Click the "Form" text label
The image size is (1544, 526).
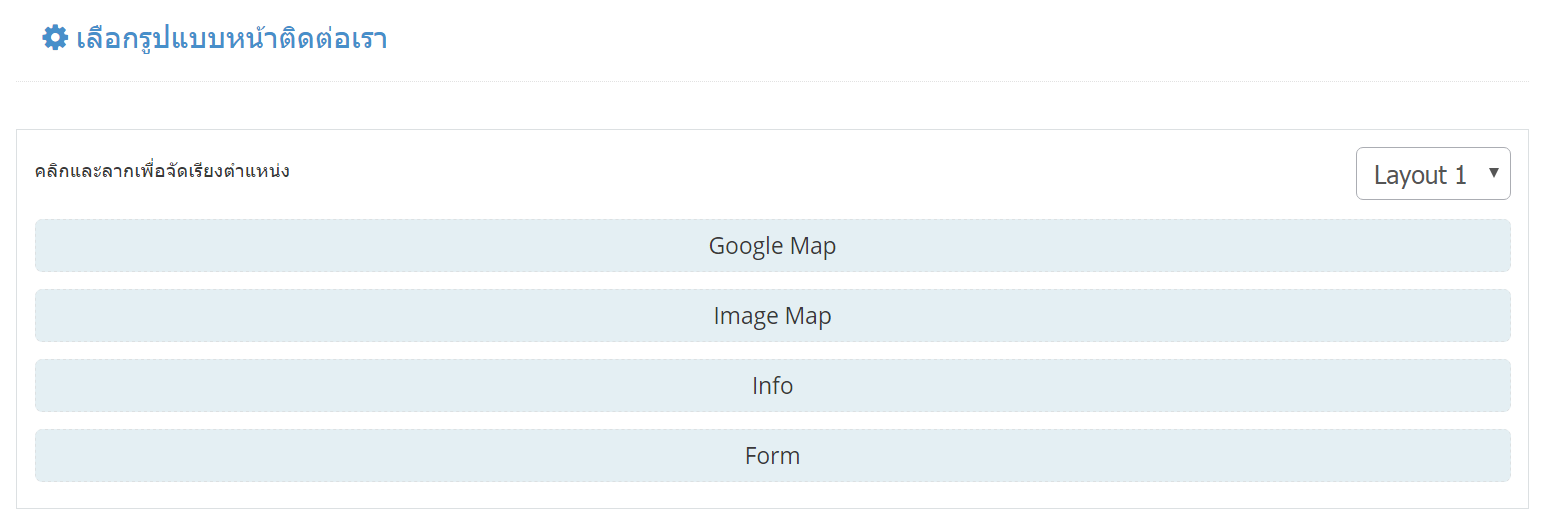click(x=772, y=456)
